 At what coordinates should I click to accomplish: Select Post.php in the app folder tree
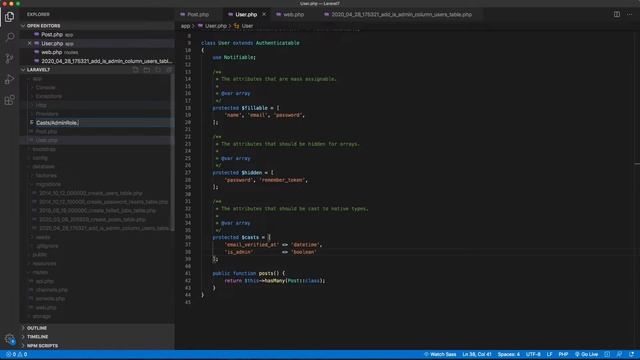click(x=98, y=132)
